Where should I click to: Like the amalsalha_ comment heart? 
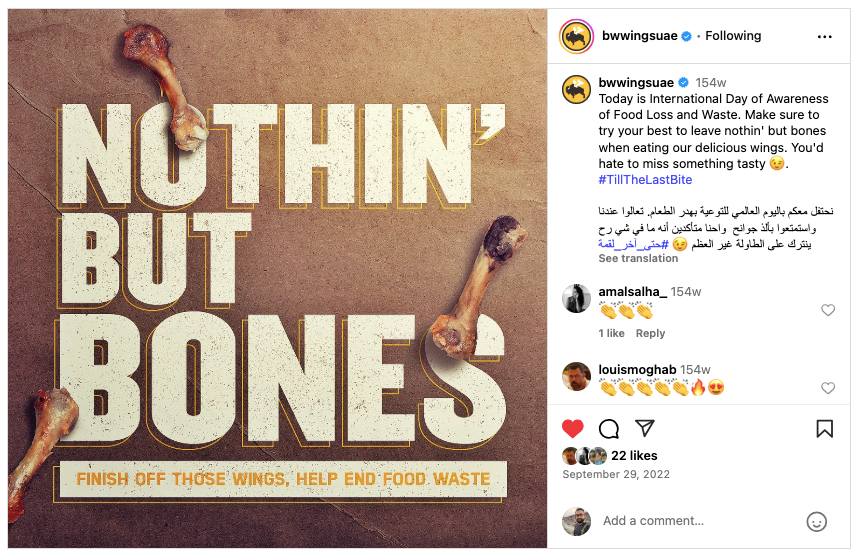tap(828, 310)
